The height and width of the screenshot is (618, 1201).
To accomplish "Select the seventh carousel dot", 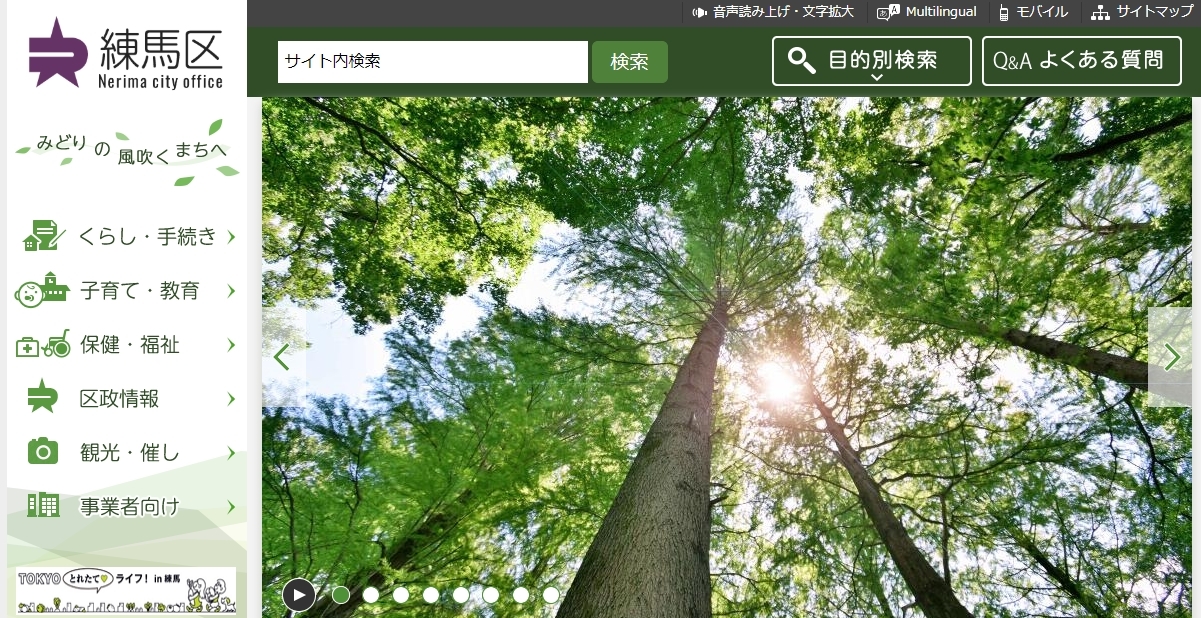I will 521,595.
